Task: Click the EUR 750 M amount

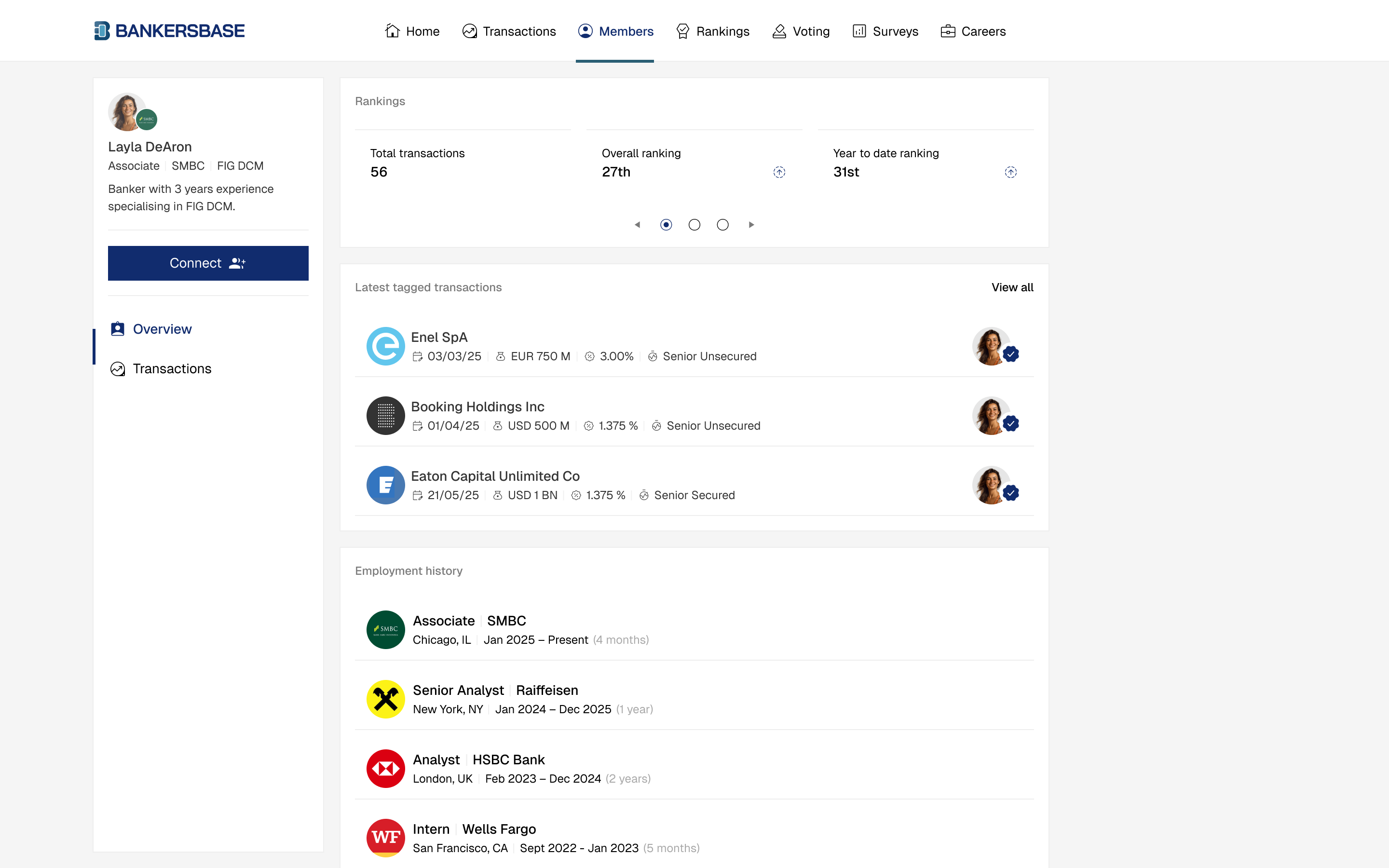Action: pos(540,356)
